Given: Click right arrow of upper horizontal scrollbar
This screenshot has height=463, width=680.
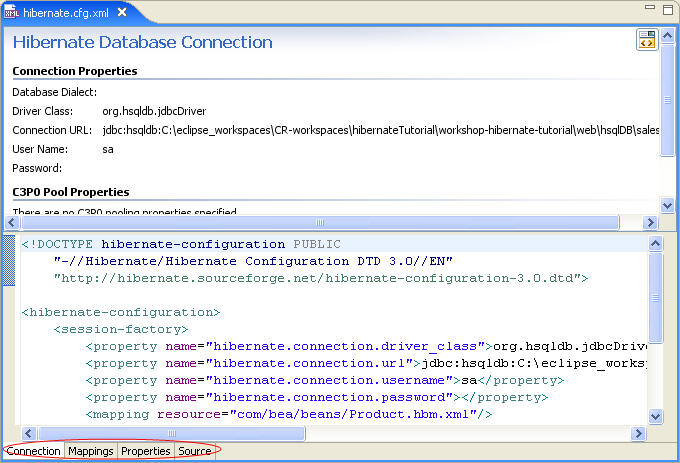Looking at the screenshot, I should (650, 222).
